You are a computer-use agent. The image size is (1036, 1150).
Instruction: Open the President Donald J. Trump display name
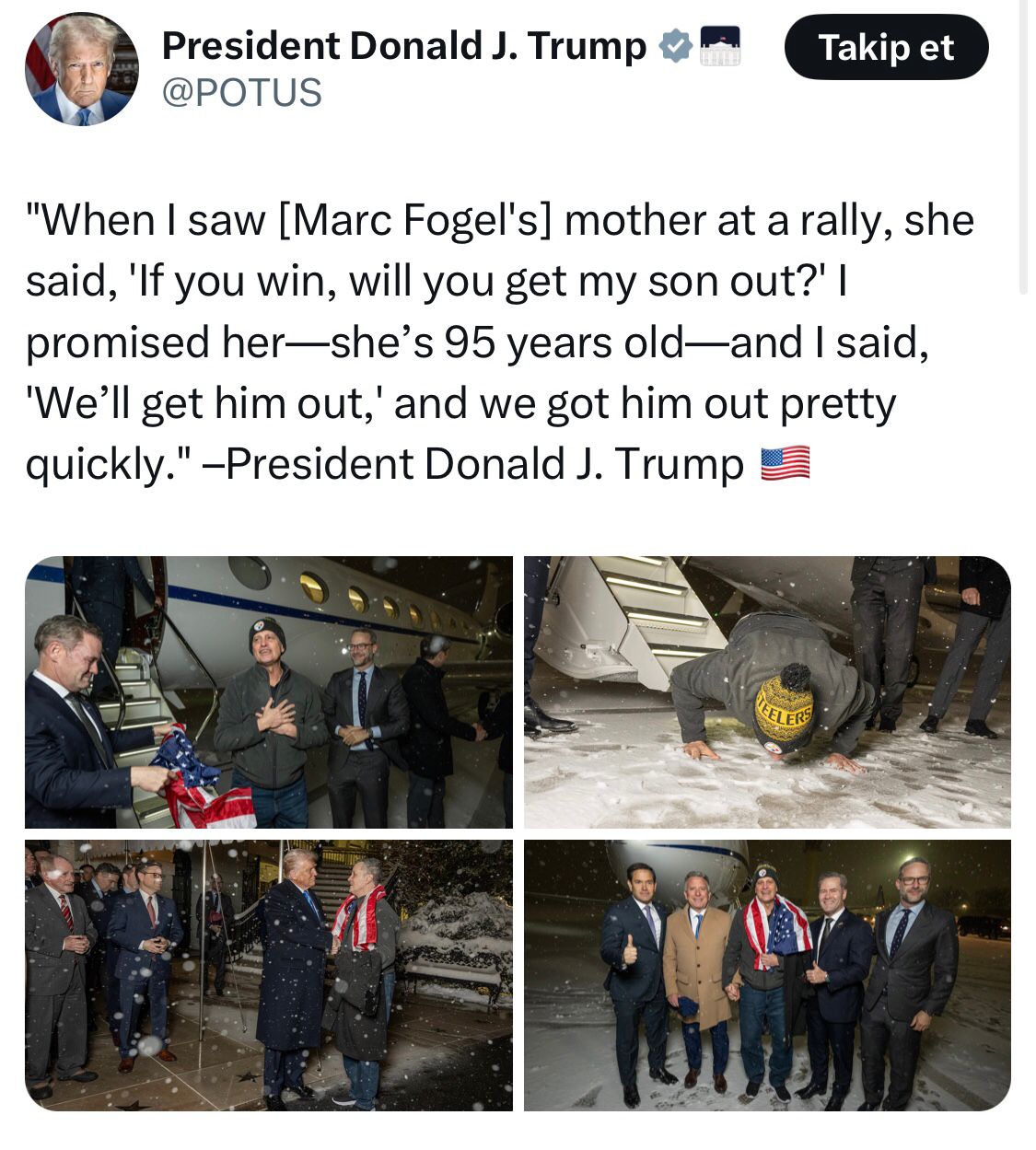pos(404,46)
